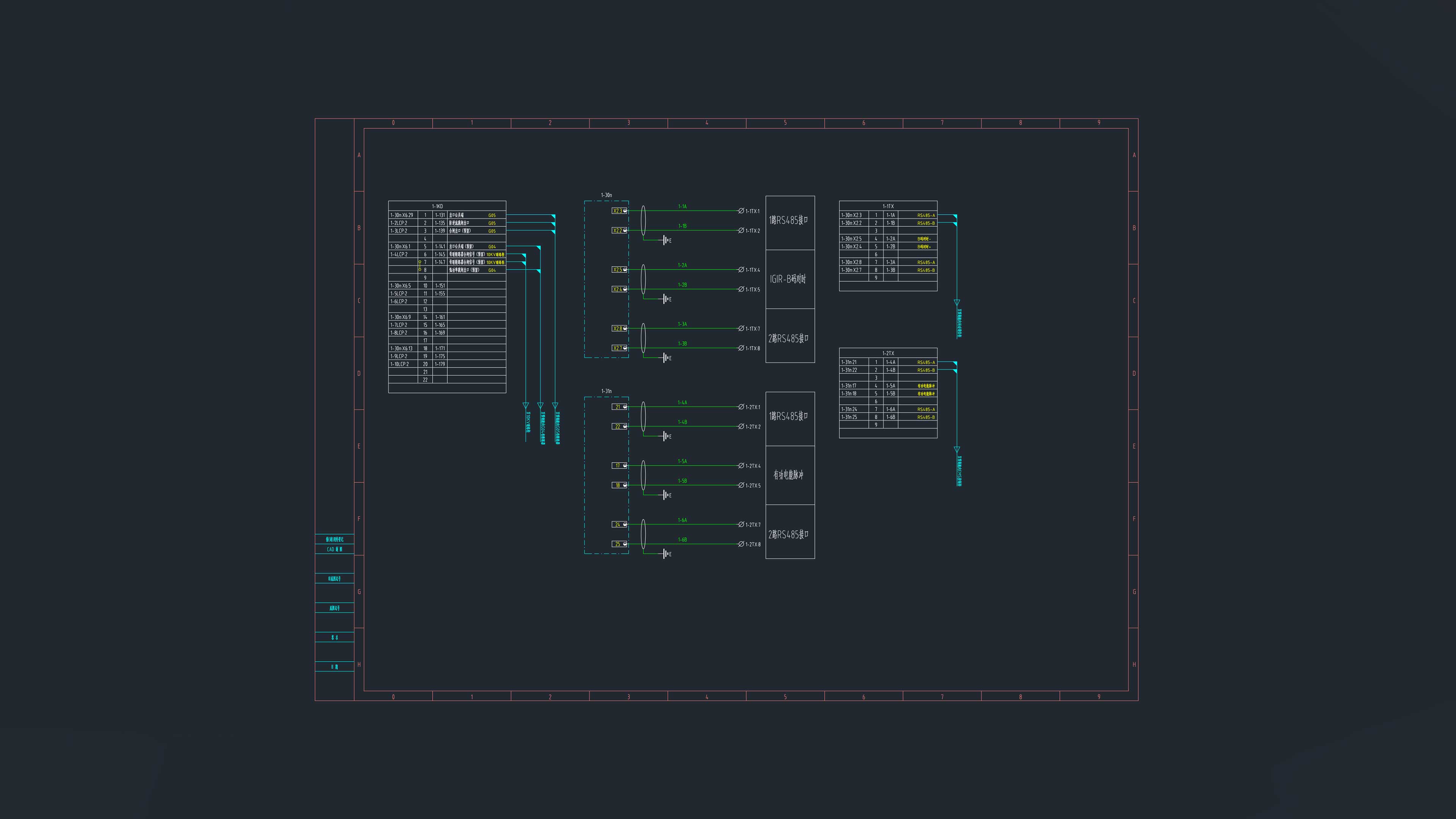Select the green wire label 1-2A
This screenshot has width=1456, height=819.
[x=682, y=265]
